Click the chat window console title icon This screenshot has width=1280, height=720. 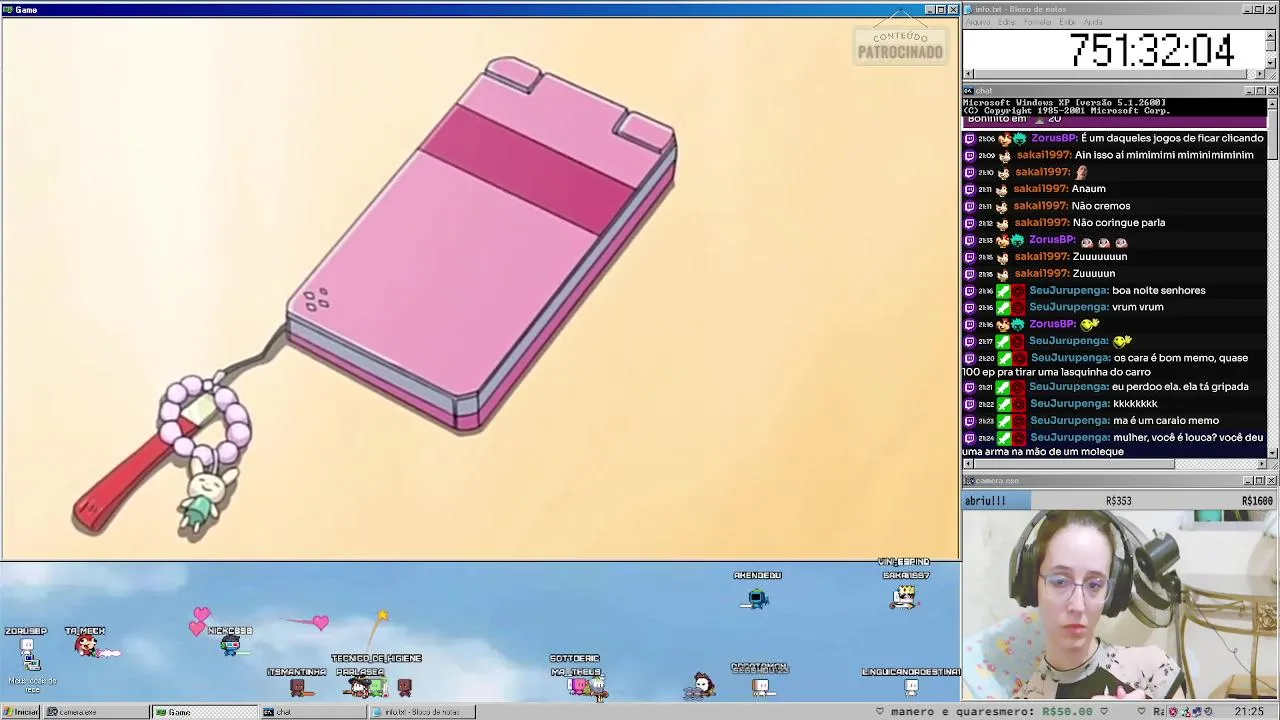tap(969, 91)
